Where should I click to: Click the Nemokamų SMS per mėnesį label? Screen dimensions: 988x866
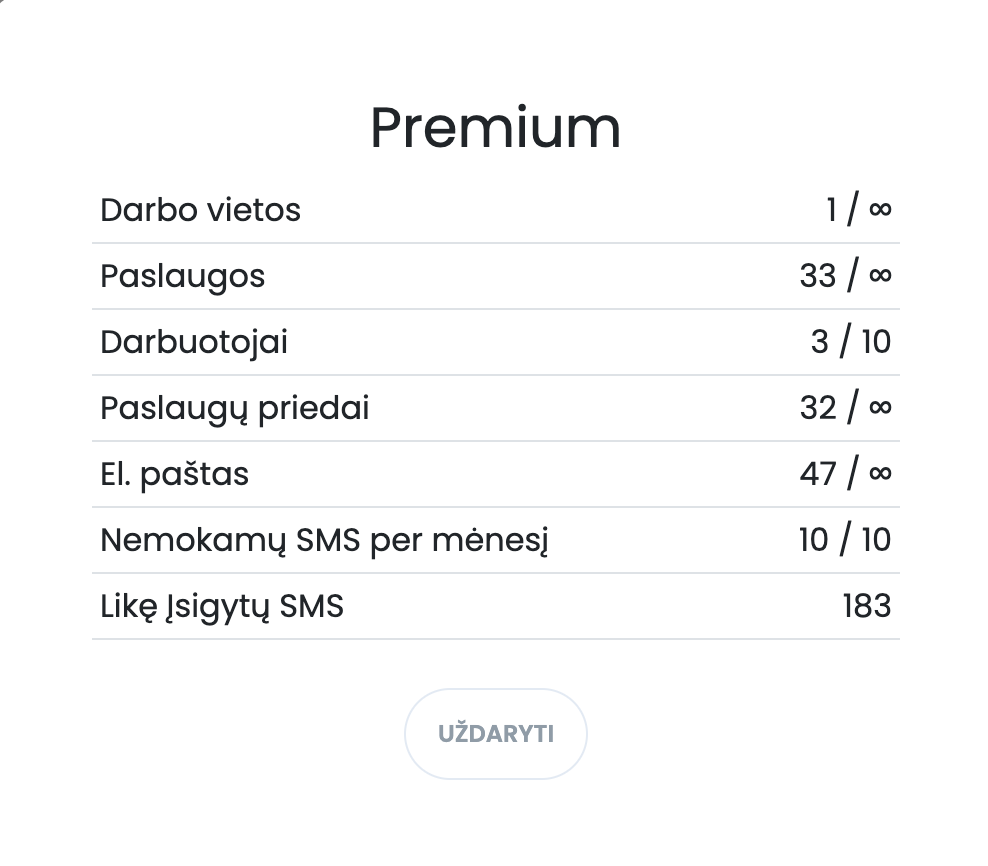coord(325,540)
